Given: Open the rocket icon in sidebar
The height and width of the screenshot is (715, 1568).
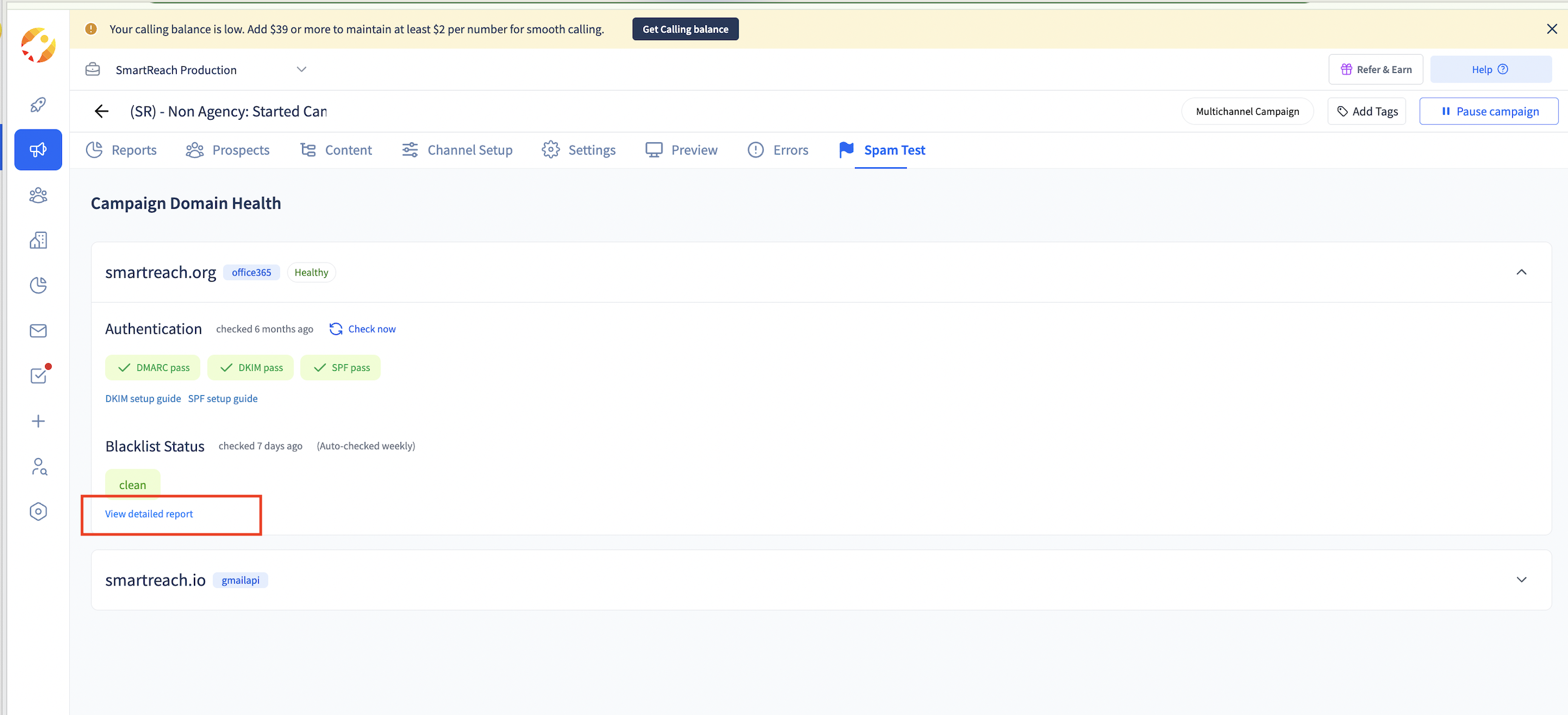Looking at the screenshot, I should pyautogui.click(x=38, y=105).
